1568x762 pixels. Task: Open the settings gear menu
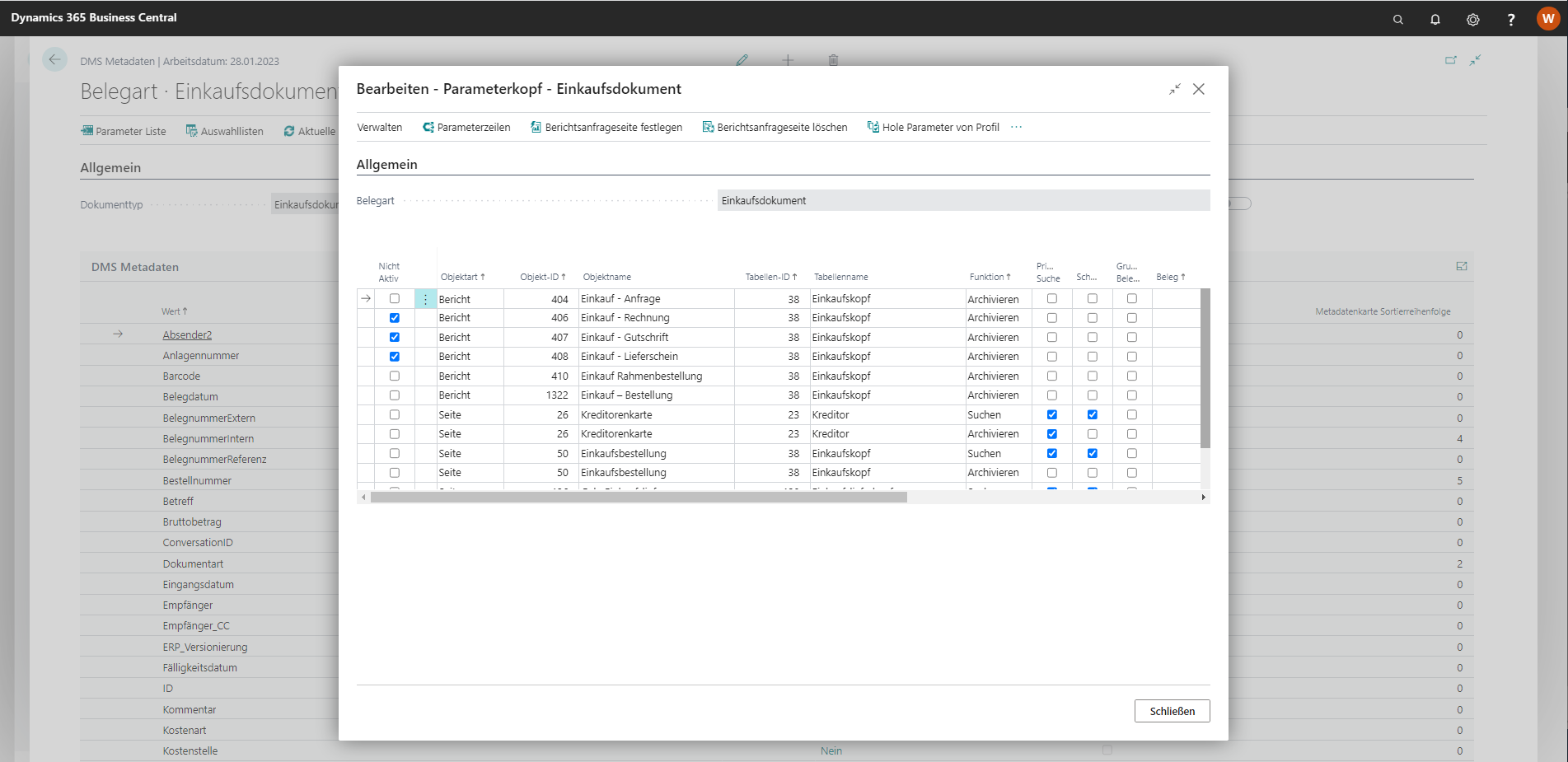click(x=1472, y=19)
